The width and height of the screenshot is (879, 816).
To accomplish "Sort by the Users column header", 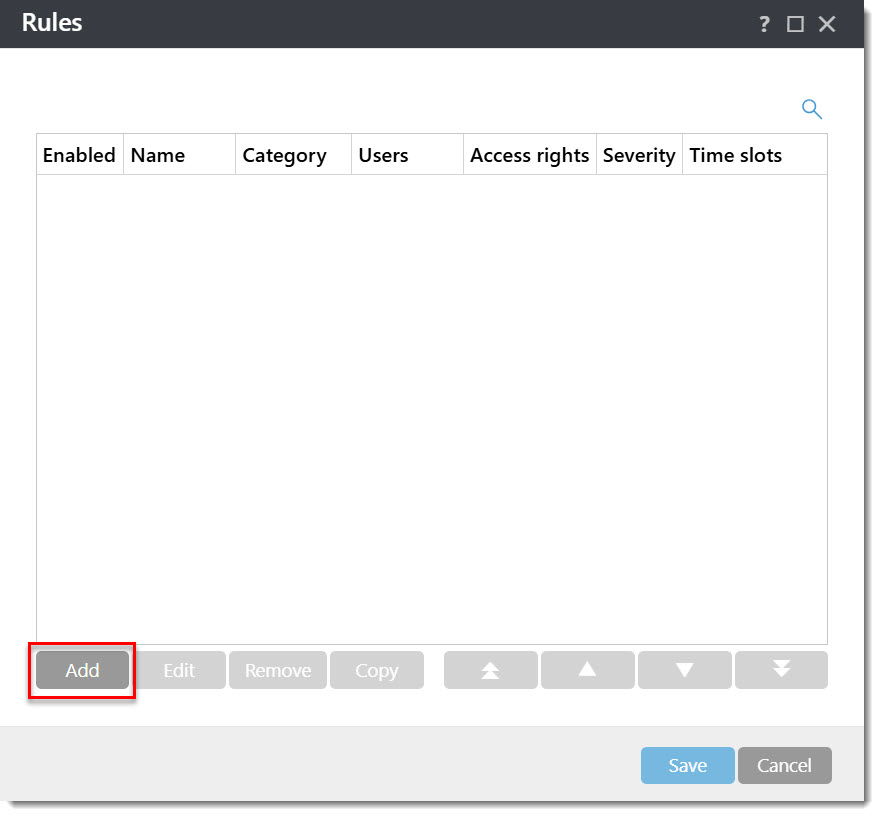I will 408,155.
